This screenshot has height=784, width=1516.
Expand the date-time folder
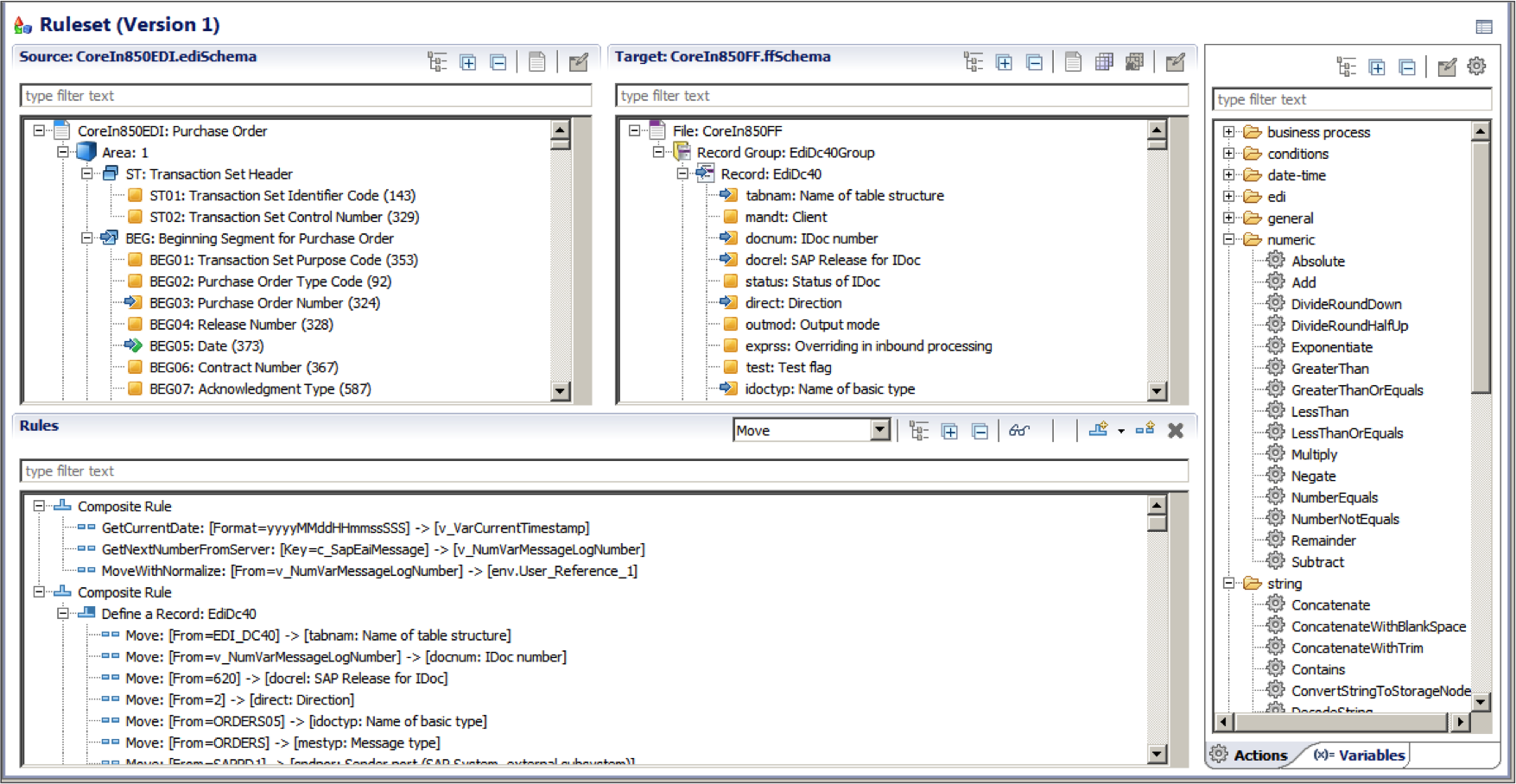[1229, 175]
